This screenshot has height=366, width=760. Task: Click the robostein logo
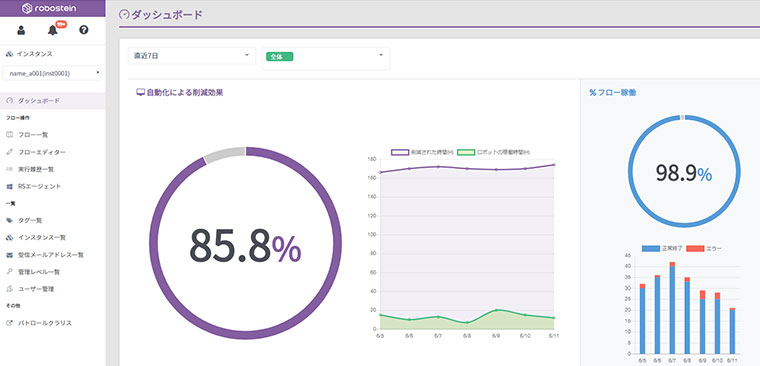pos(52,8)
